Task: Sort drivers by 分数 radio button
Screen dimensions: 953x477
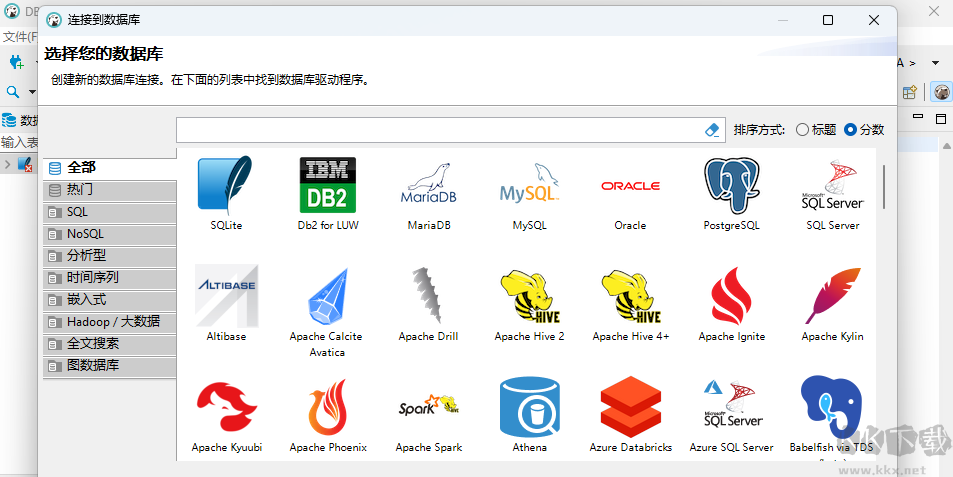Action: tap(864, 129)
